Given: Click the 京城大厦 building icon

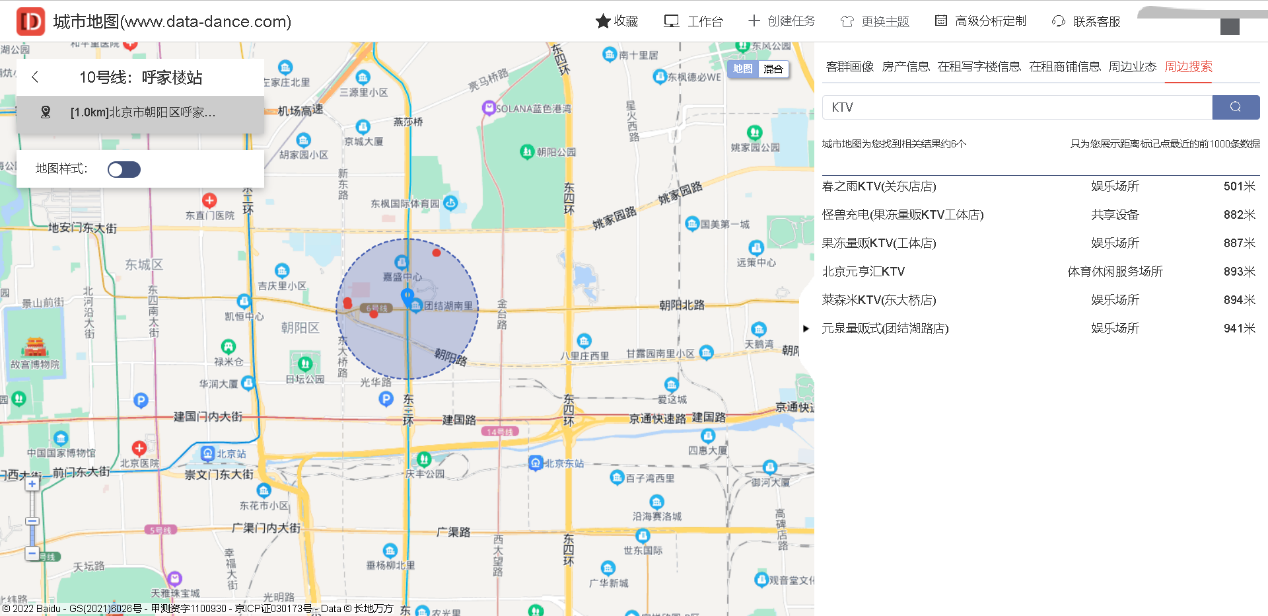Looking at the screenshot, I should [362, 127].
